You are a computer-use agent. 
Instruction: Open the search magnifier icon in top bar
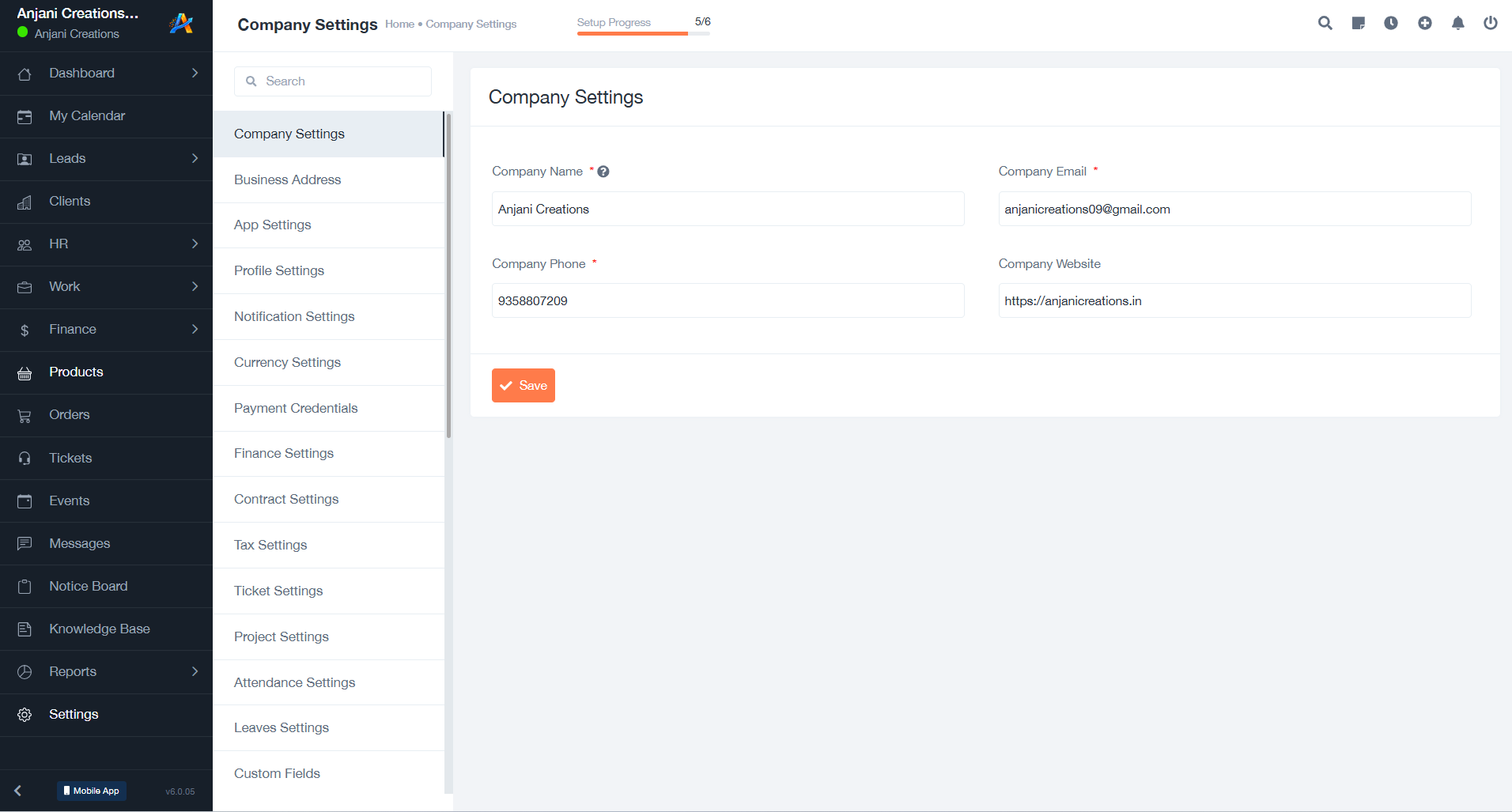point(1325,23)
